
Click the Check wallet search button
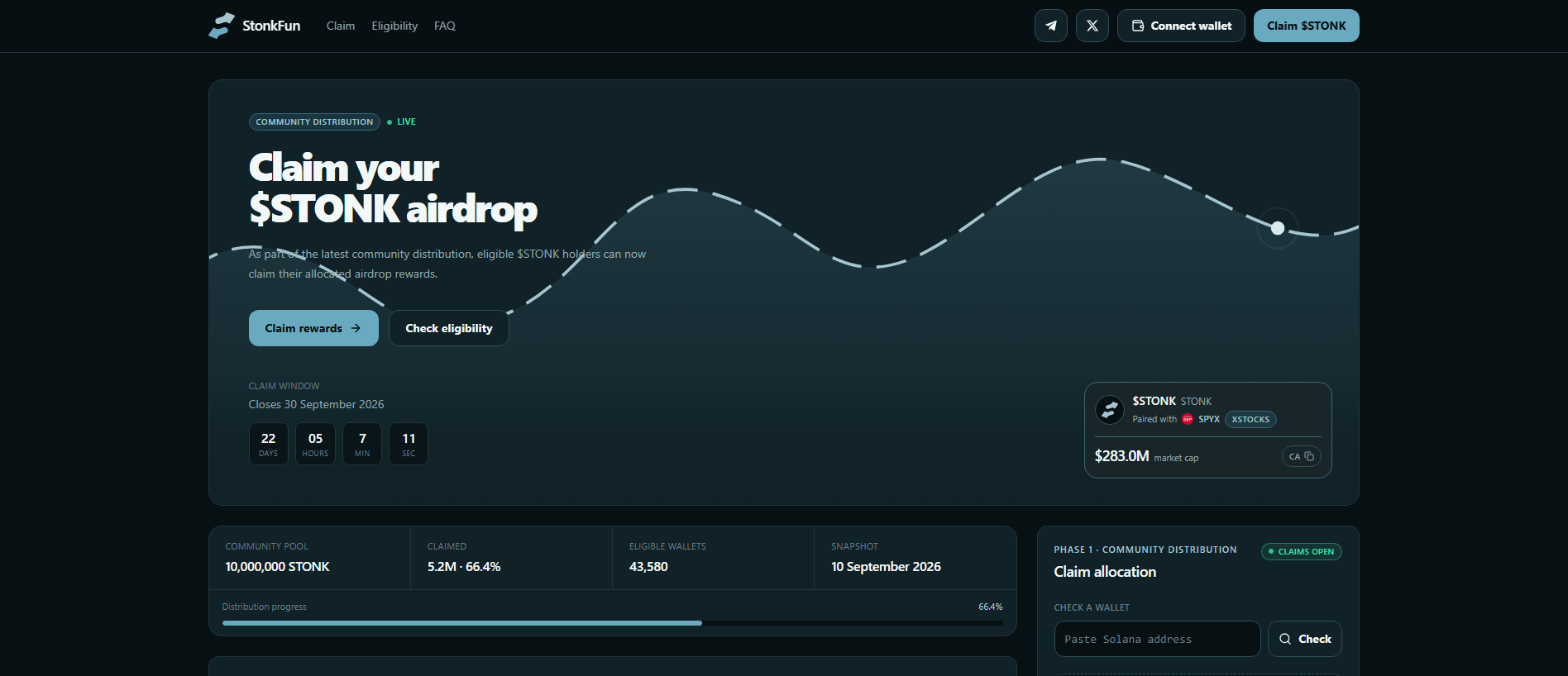1304,639
